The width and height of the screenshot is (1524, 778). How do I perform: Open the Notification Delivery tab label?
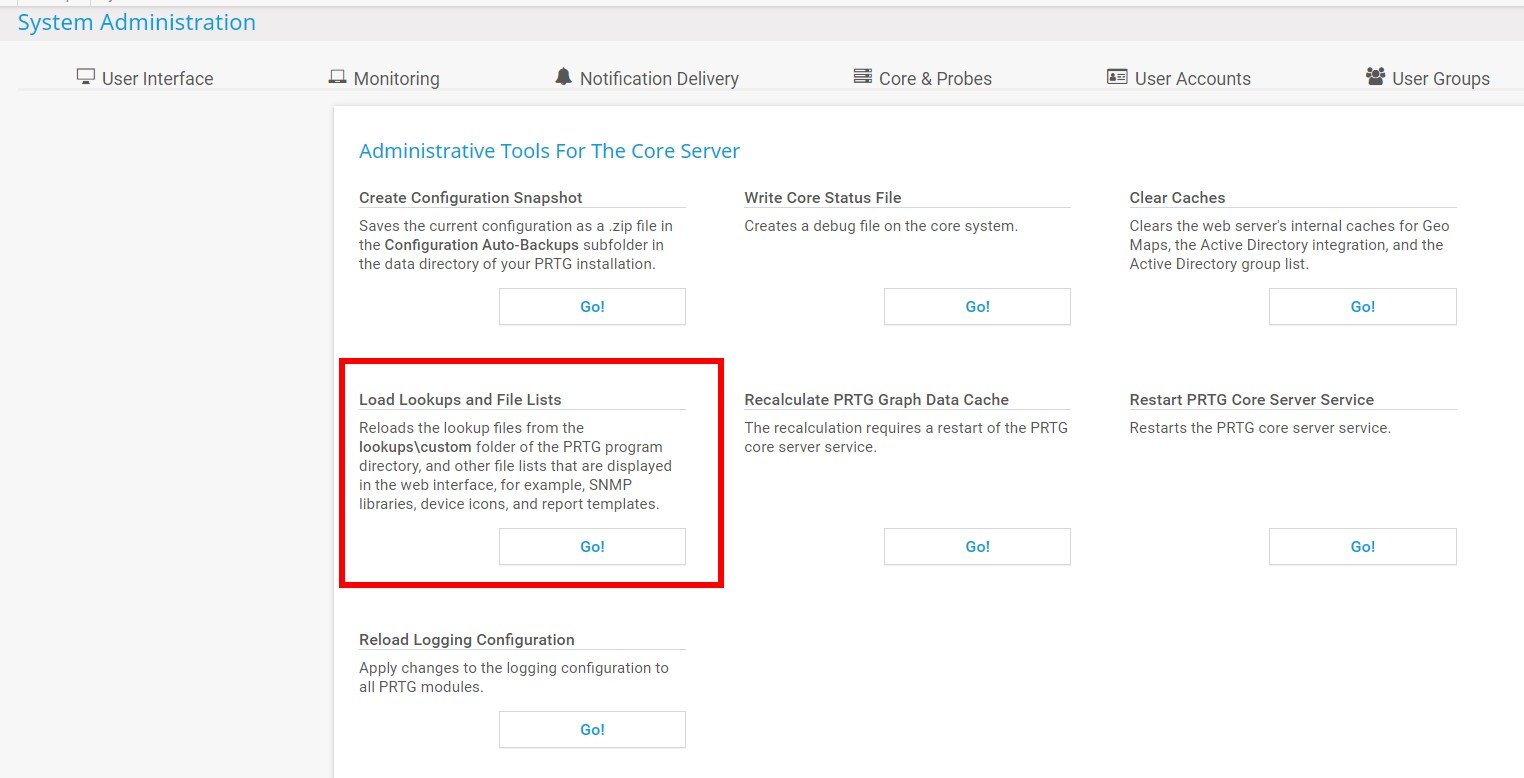659,79
